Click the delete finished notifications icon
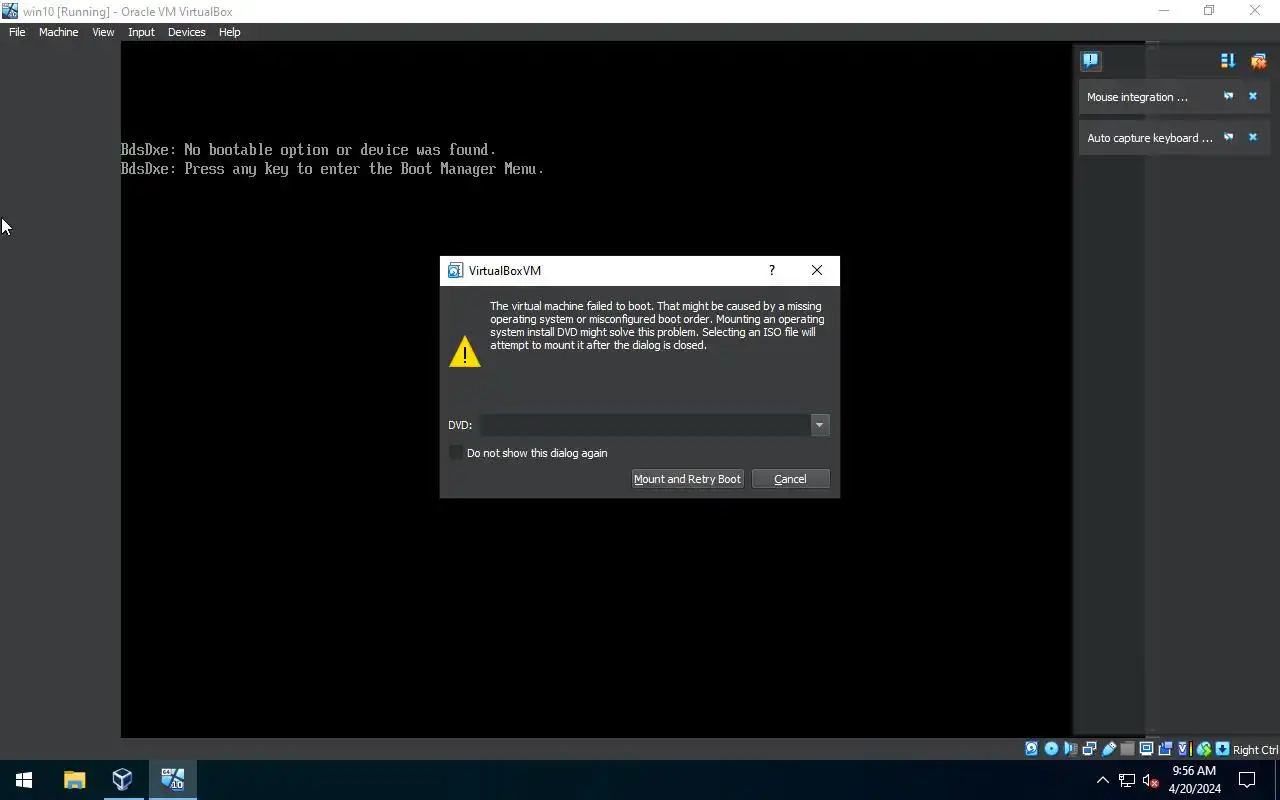Image resolution: width=1280 pixels, height=800 pixels. pyautogui.click(x=1258, y=61)
